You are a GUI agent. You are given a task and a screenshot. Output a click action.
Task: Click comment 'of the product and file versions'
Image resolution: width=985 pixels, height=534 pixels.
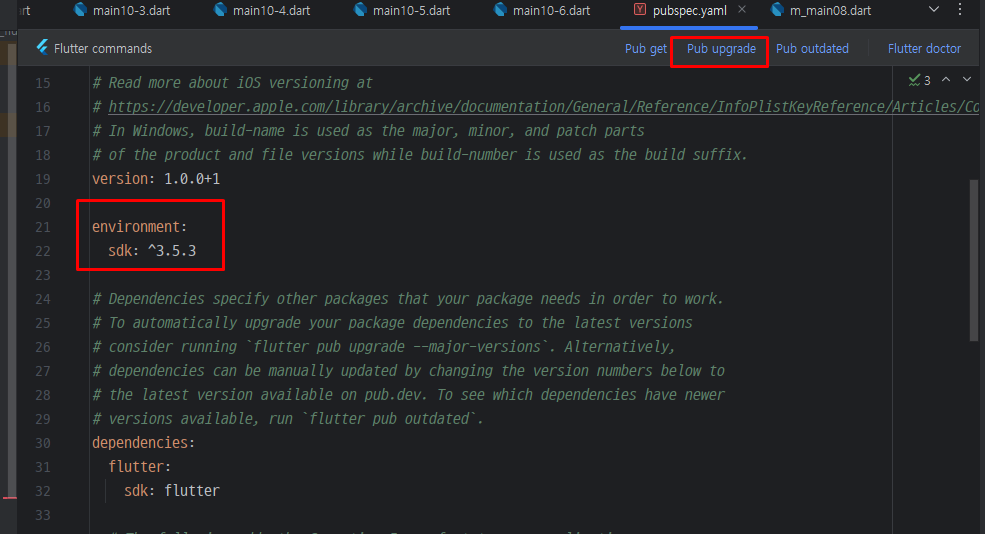coord(420,155)
